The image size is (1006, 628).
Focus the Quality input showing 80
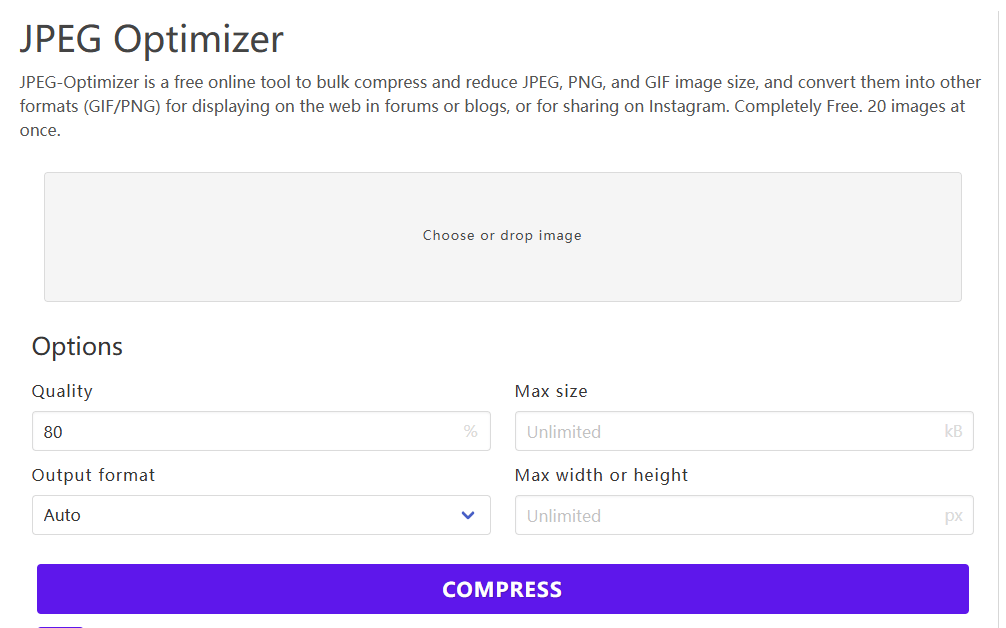pyautogui.click(x=240, y=431)
